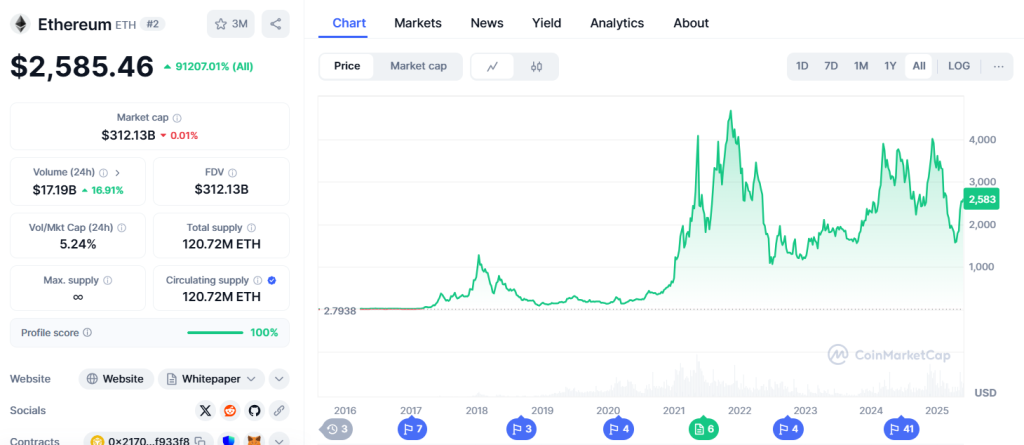Expand more website links chevron
This screenshot has height=445, width=1024.
point(279,379)
